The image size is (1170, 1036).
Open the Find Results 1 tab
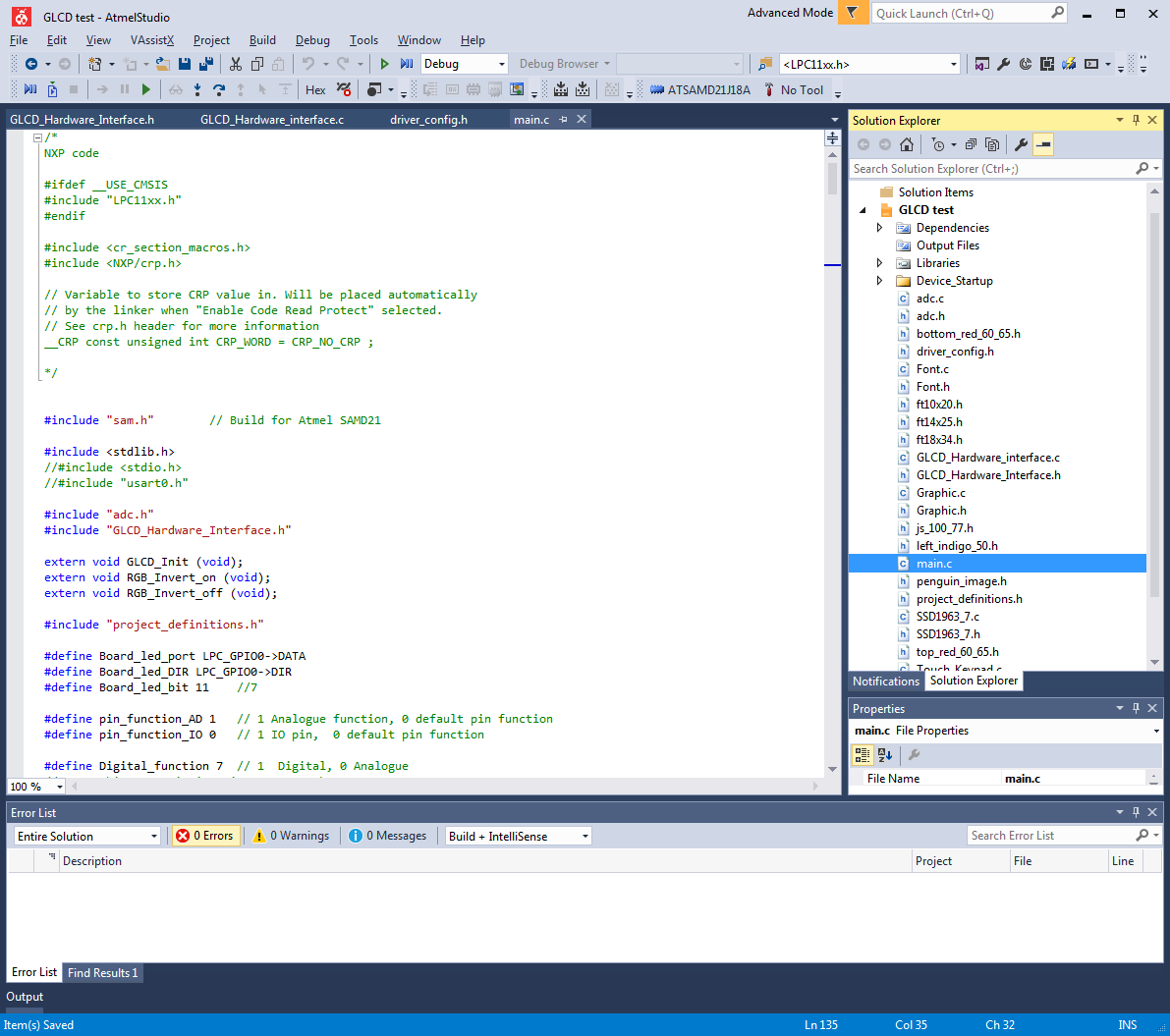point(103,972)
